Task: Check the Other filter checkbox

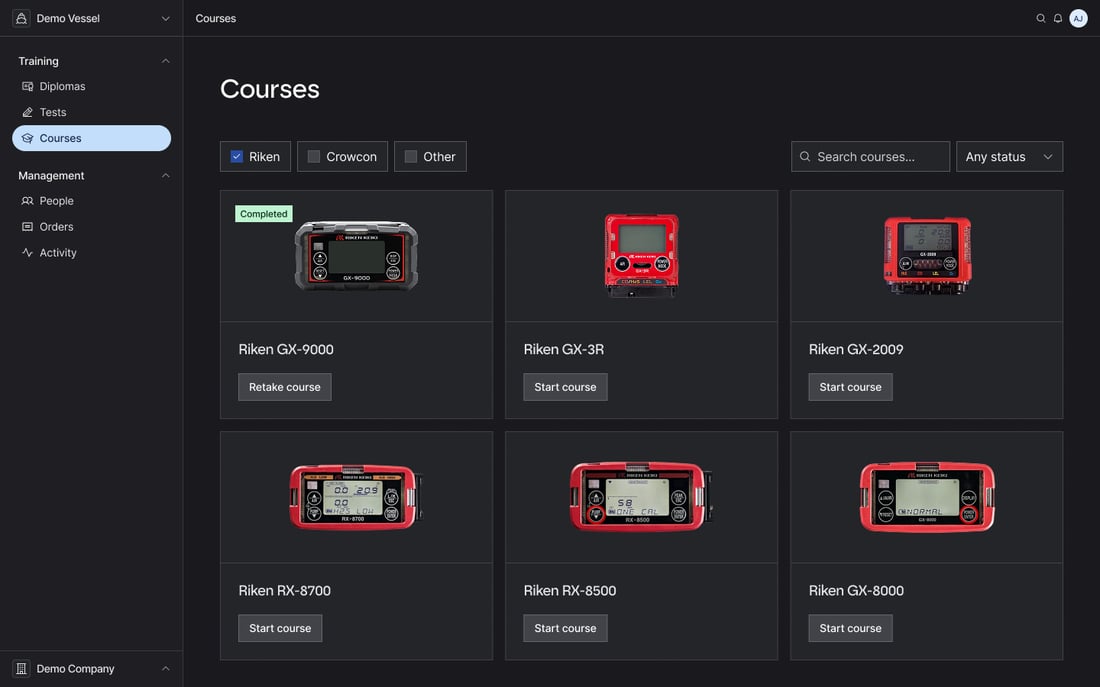Action: point(408,155)
